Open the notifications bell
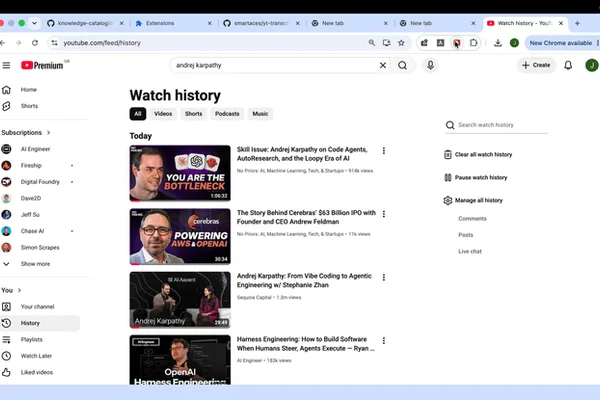Viewport: 600px width, 400px height. [568, 65]
